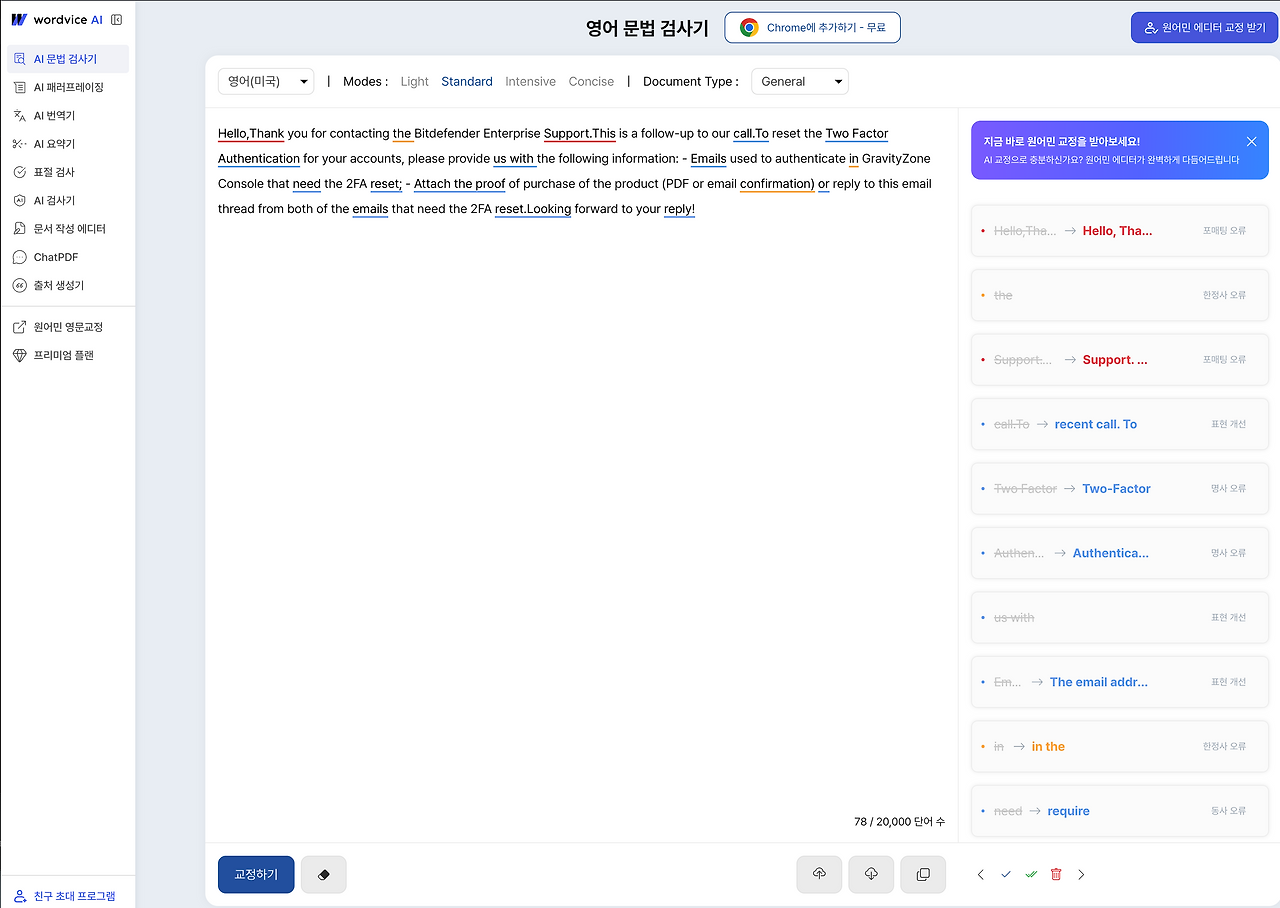The image size is (1280, 908).
Task: Select the Light proofreading mode
Action: click(414, 81)
